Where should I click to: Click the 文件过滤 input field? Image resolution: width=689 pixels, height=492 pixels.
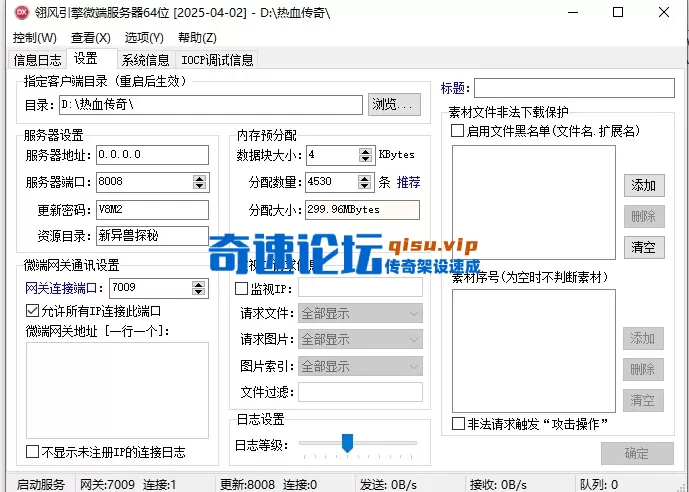click(x=360, y=392)
